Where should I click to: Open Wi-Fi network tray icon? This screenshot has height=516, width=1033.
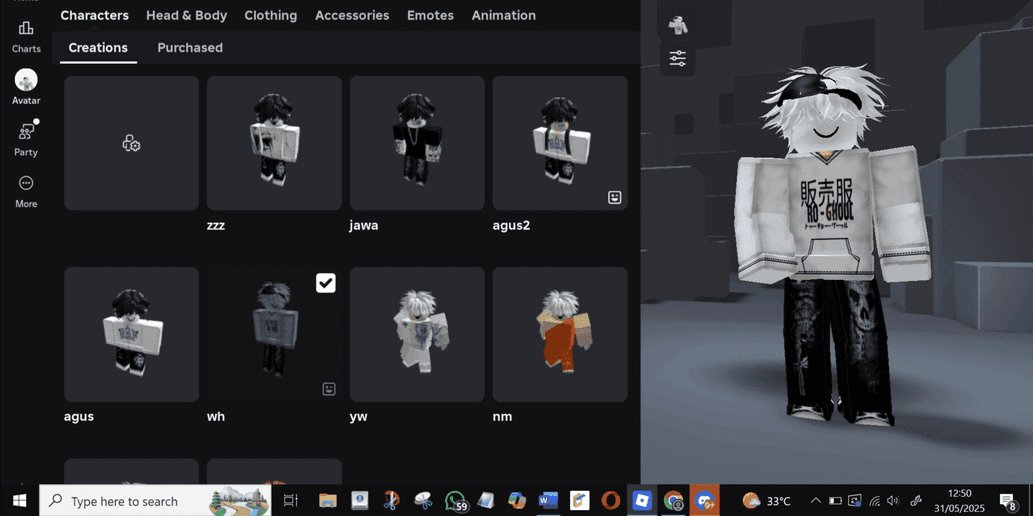tap(875, 501)
